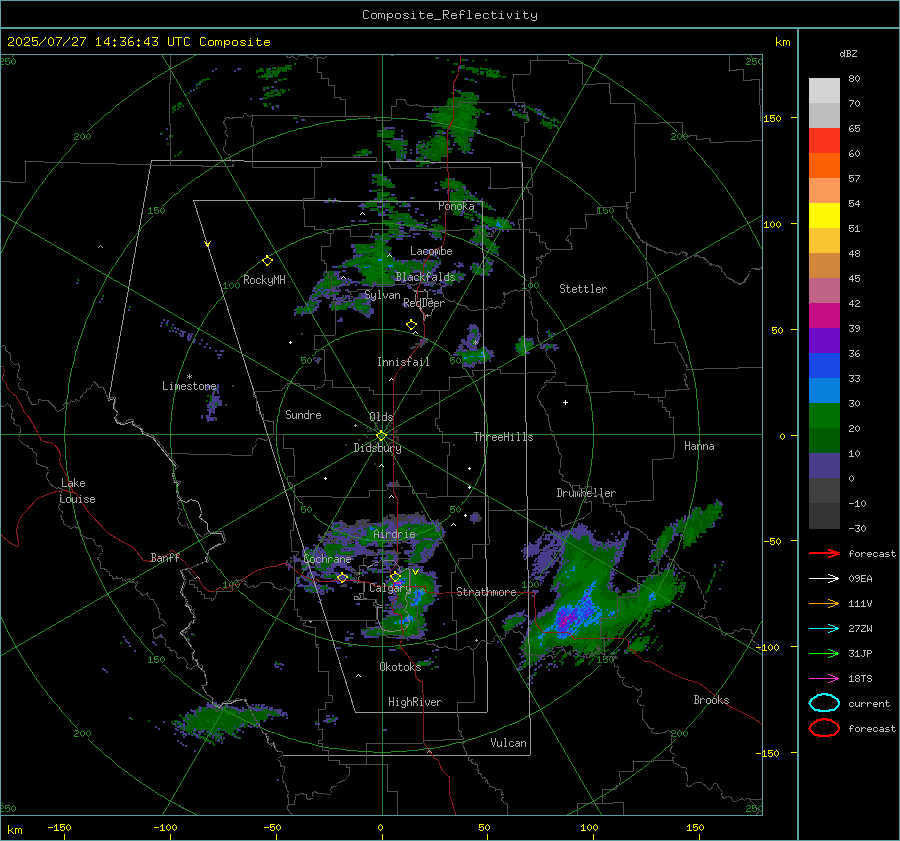
Task: Click the Airdrie city label
Action: [x=394, y=534]
